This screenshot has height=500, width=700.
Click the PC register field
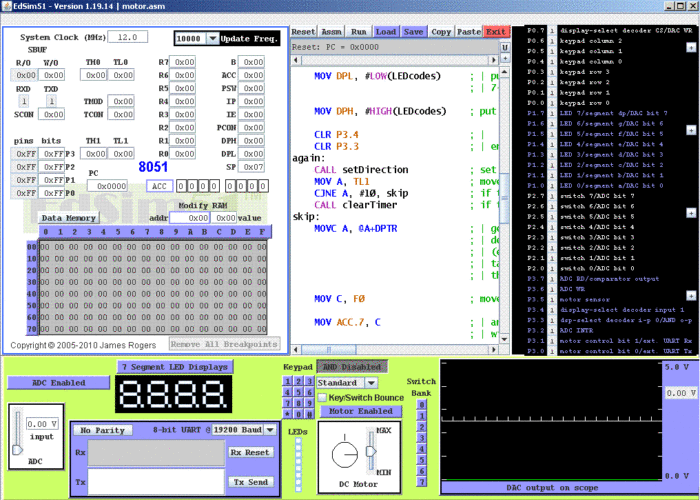[x=107, y=186]
